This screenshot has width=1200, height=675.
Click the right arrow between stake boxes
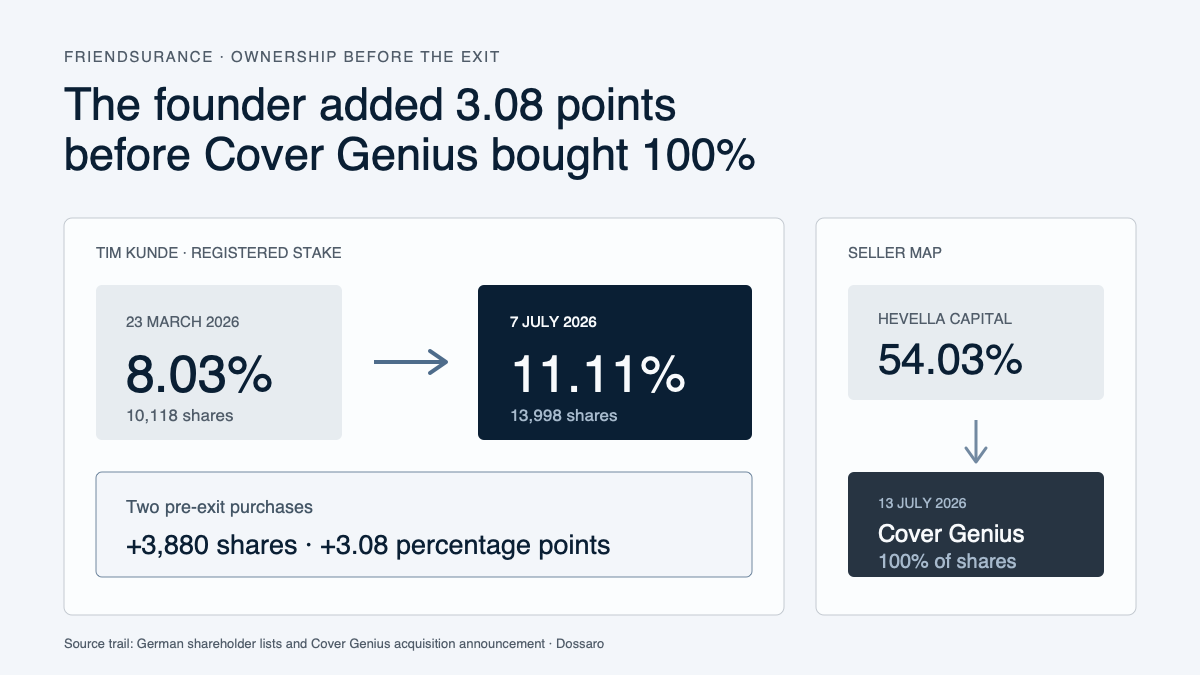[410, 362]
